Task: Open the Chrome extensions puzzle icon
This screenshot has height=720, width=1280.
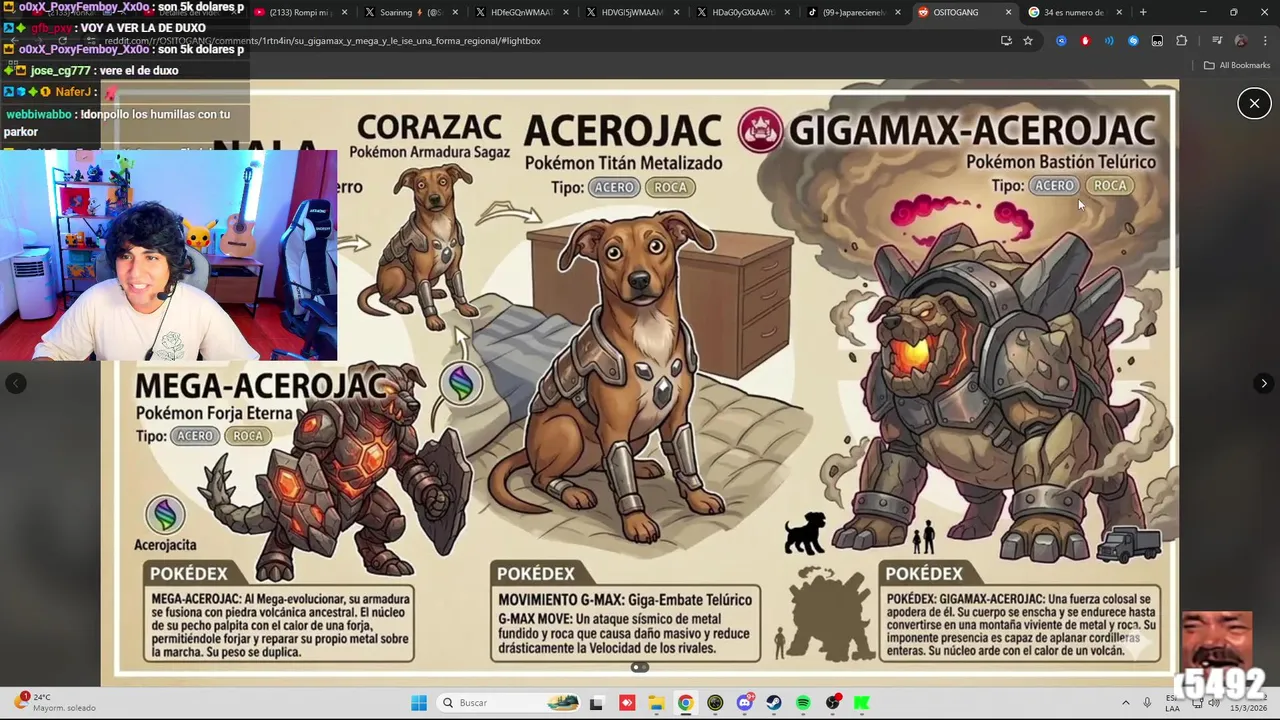Action: pyautogui.click(x=1182, y=41)
